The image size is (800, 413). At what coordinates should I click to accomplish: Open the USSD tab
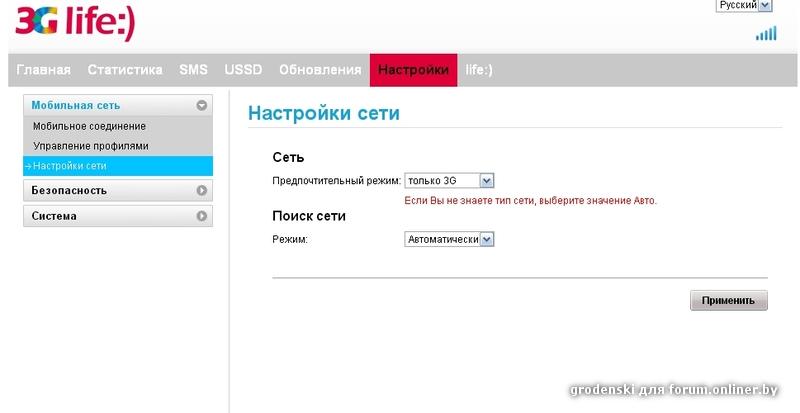(x=243, y=70)
